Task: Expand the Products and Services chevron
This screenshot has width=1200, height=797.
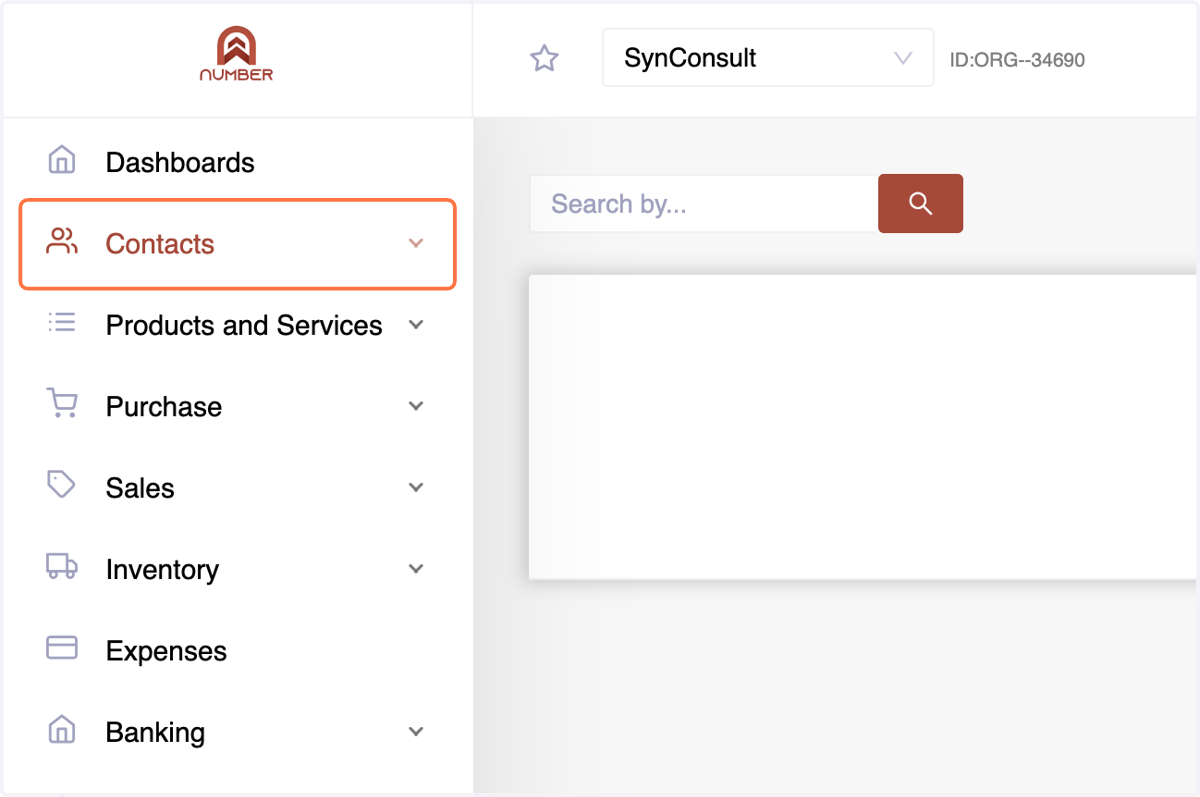Action: tap(417, 325)
